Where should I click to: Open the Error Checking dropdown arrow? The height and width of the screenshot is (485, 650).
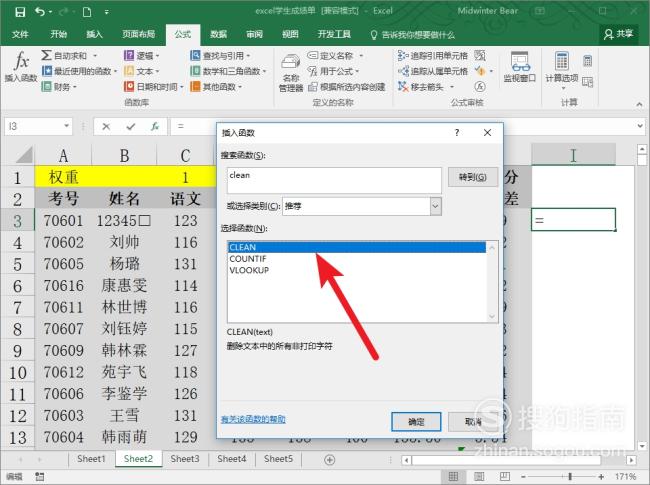coord(491,71)
